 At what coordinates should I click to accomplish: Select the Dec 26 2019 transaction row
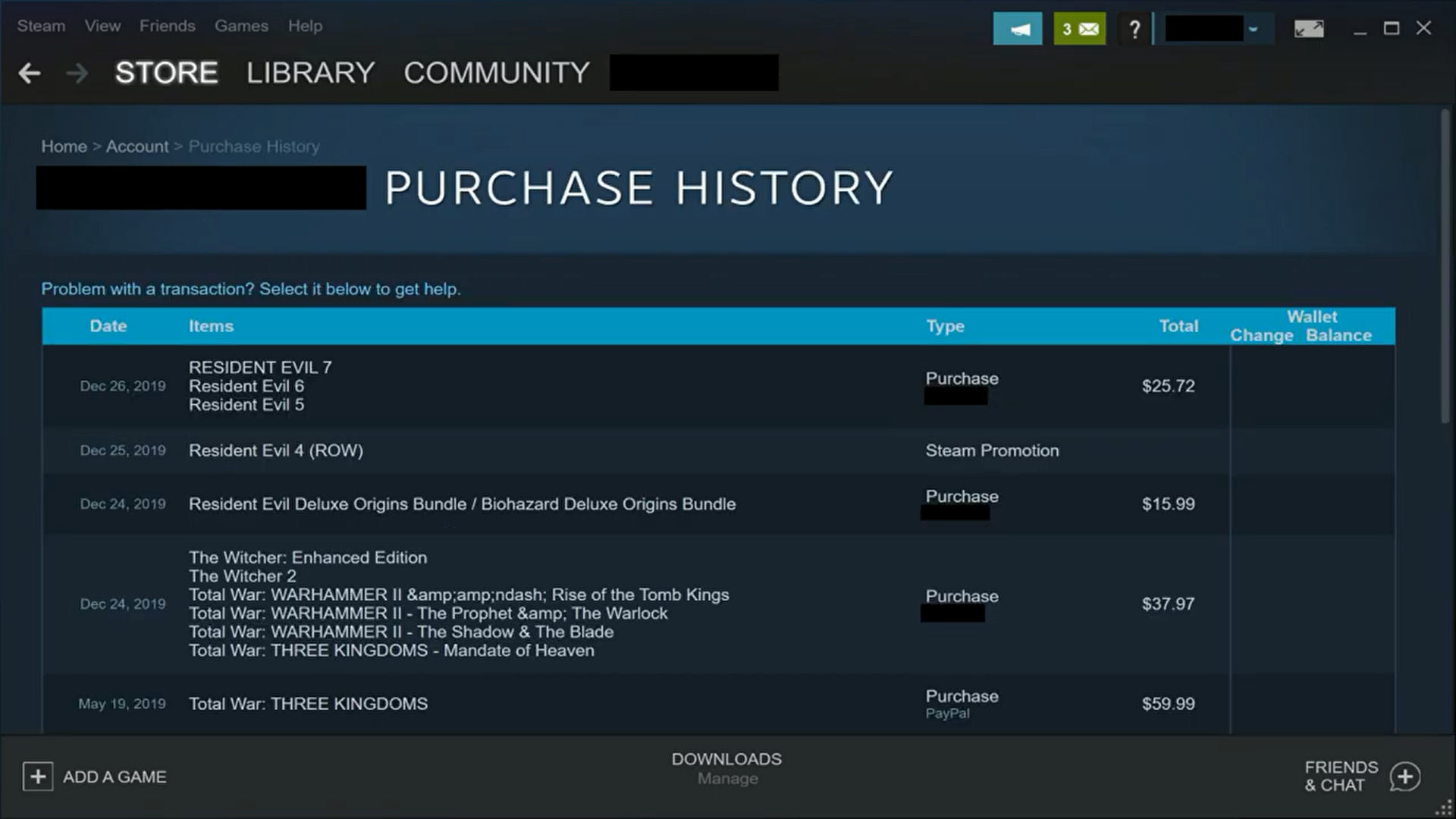718,385
